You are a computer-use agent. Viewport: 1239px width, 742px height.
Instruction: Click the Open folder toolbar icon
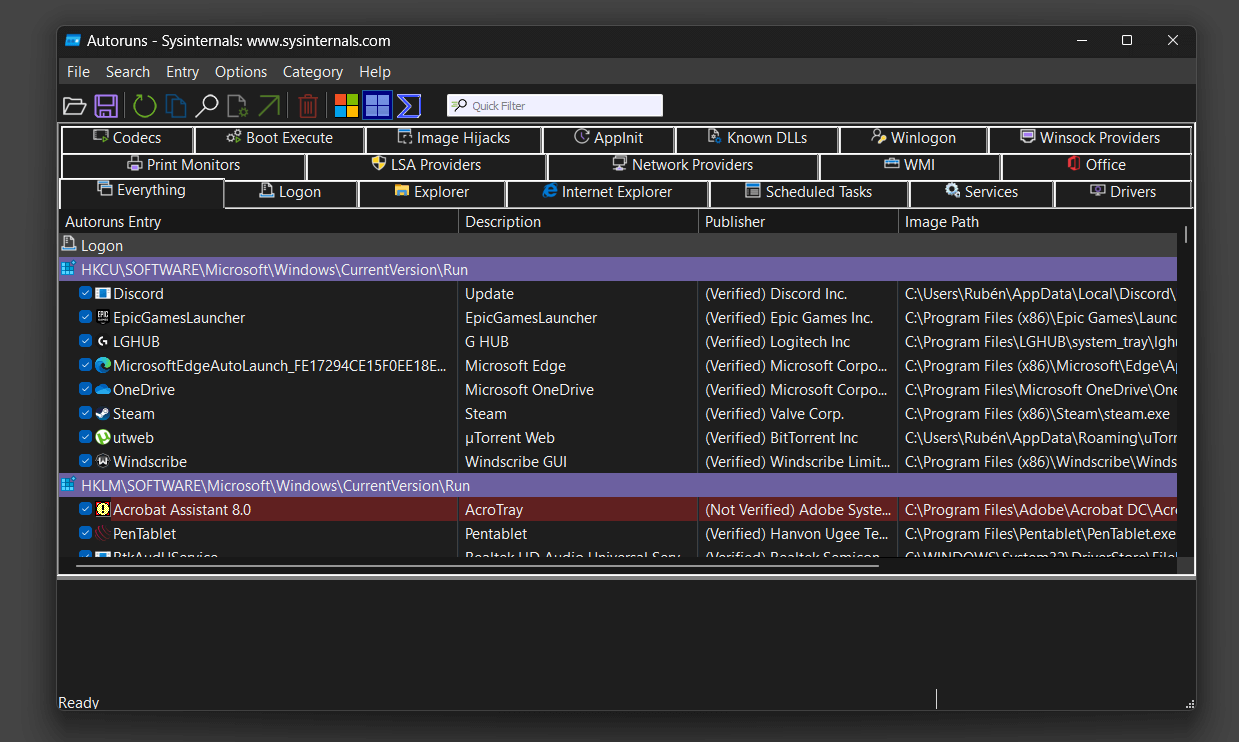point(75,106)
